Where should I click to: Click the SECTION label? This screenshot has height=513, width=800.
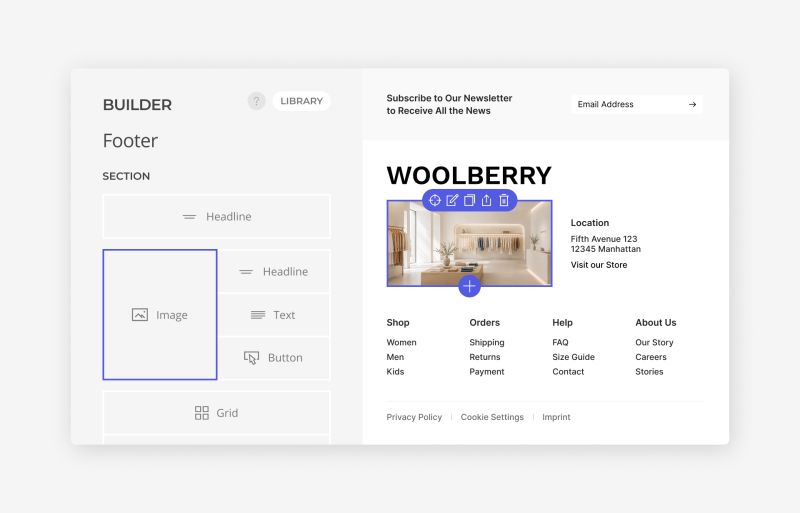pyautogui.click(x=126, y=176)
